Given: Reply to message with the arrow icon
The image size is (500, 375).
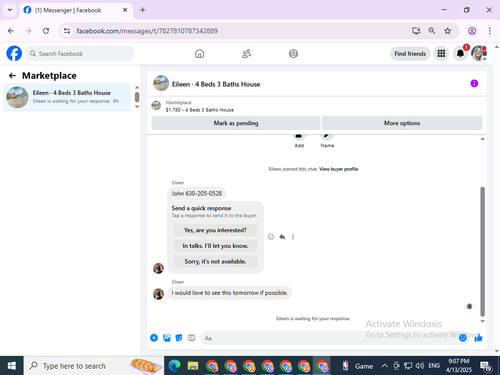Looking at the screenshot, I should [x=282, y=237].
